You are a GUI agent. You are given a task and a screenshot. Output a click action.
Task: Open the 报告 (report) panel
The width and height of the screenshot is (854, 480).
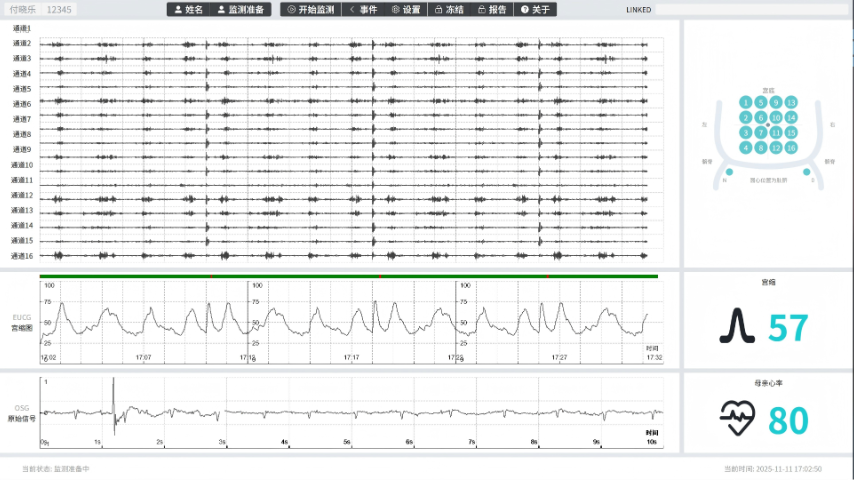(492, 9)
